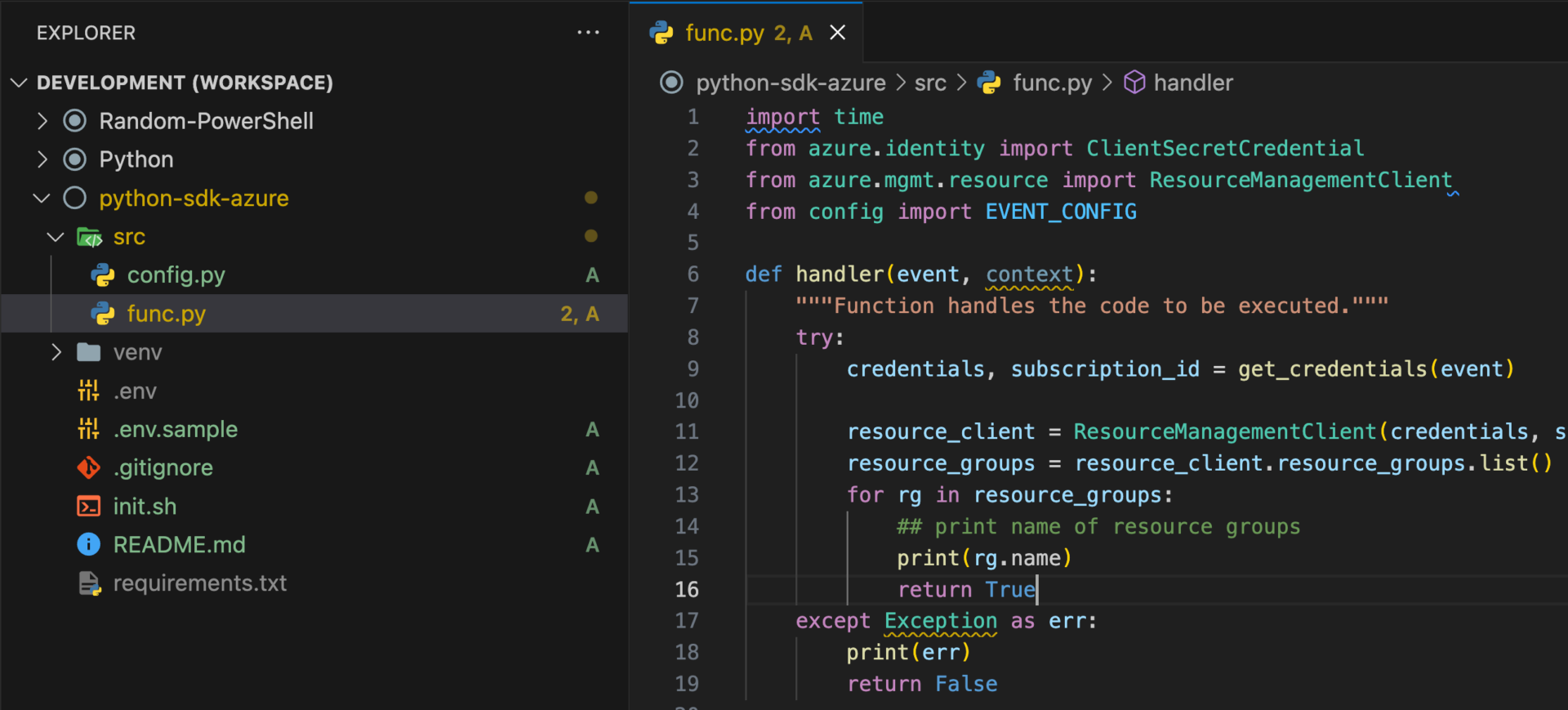Screen dimensions: 1568x710
Task: Click the requirements.txt file icon
Action: click(88, 583)
